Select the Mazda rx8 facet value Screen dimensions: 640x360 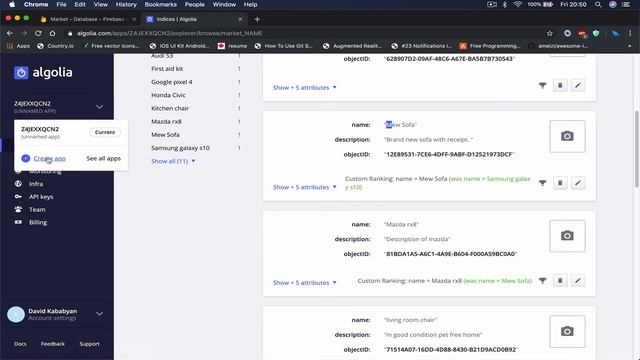click(166, 122)
